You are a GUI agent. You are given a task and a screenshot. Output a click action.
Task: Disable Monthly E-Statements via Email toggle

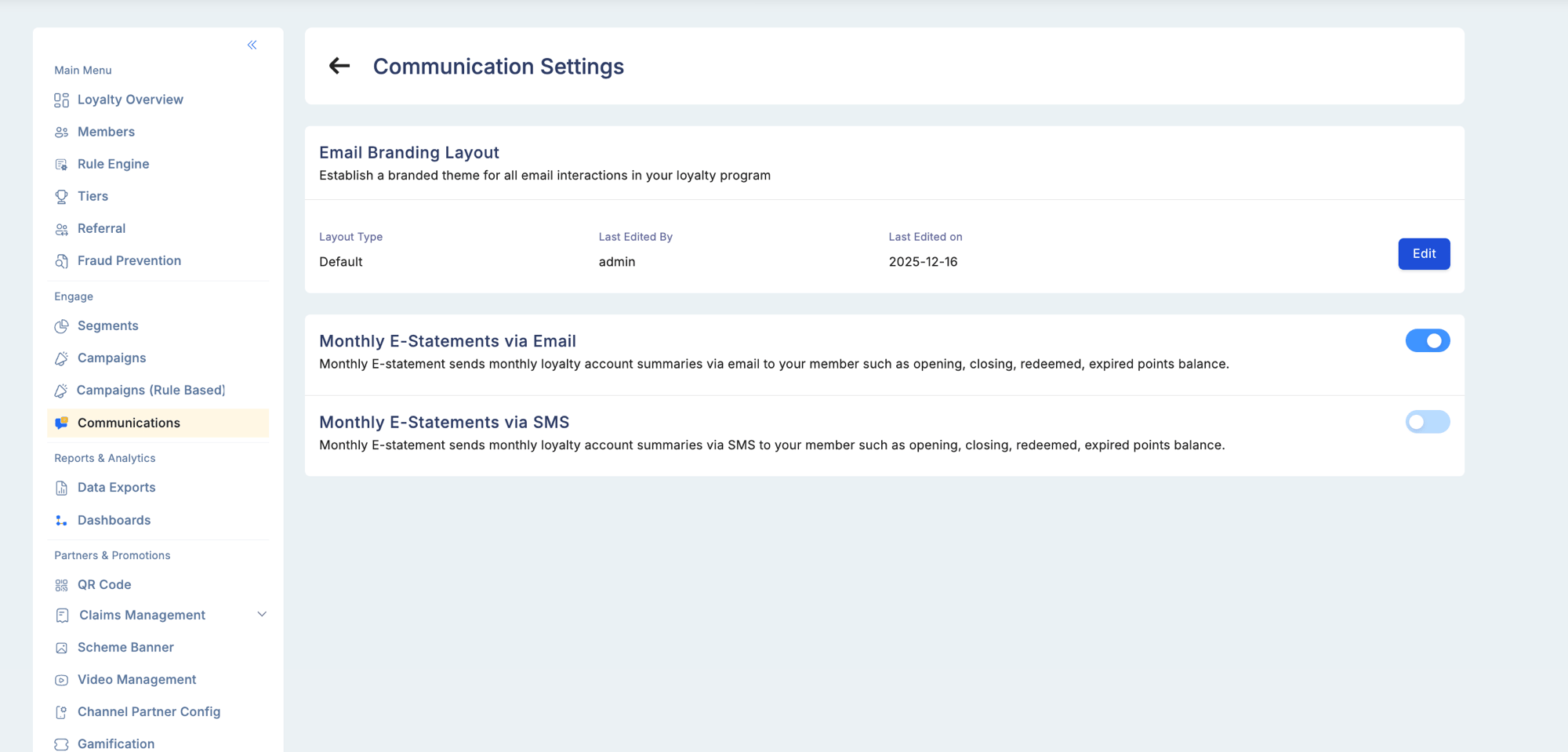[x=1427, y=340]
